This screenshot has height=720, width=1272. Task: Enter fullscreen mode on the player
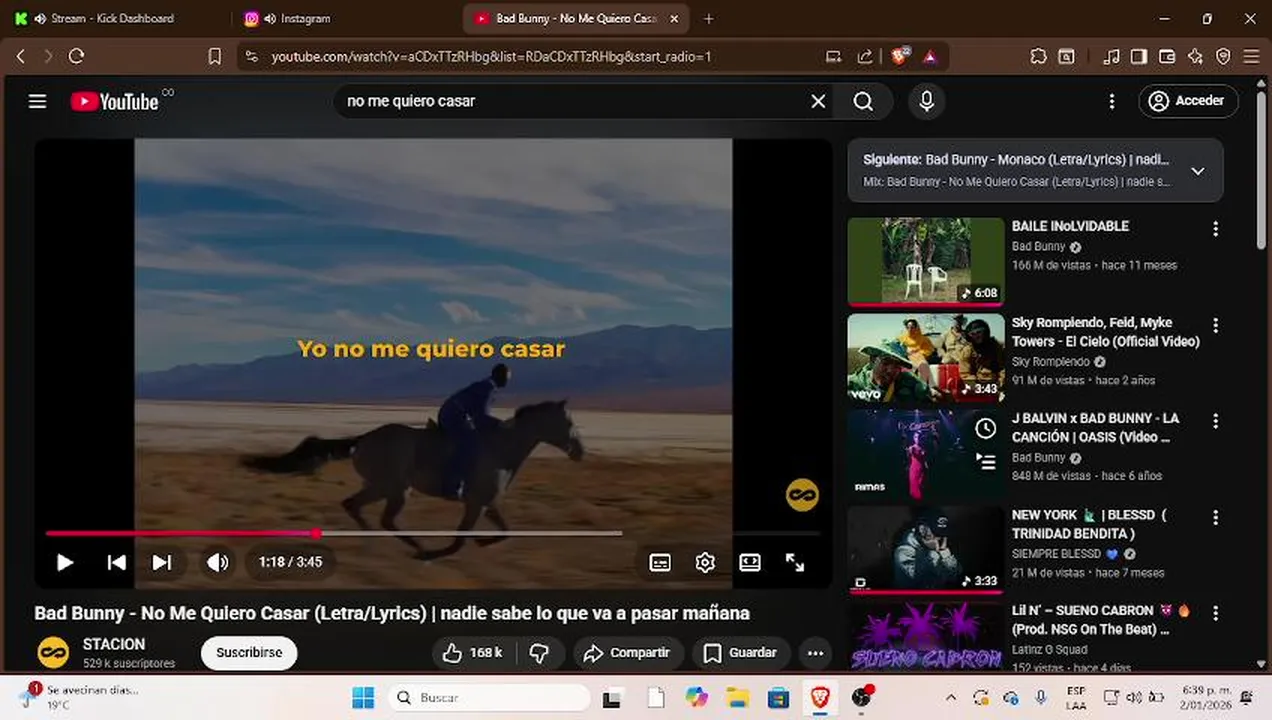point(795,562)
